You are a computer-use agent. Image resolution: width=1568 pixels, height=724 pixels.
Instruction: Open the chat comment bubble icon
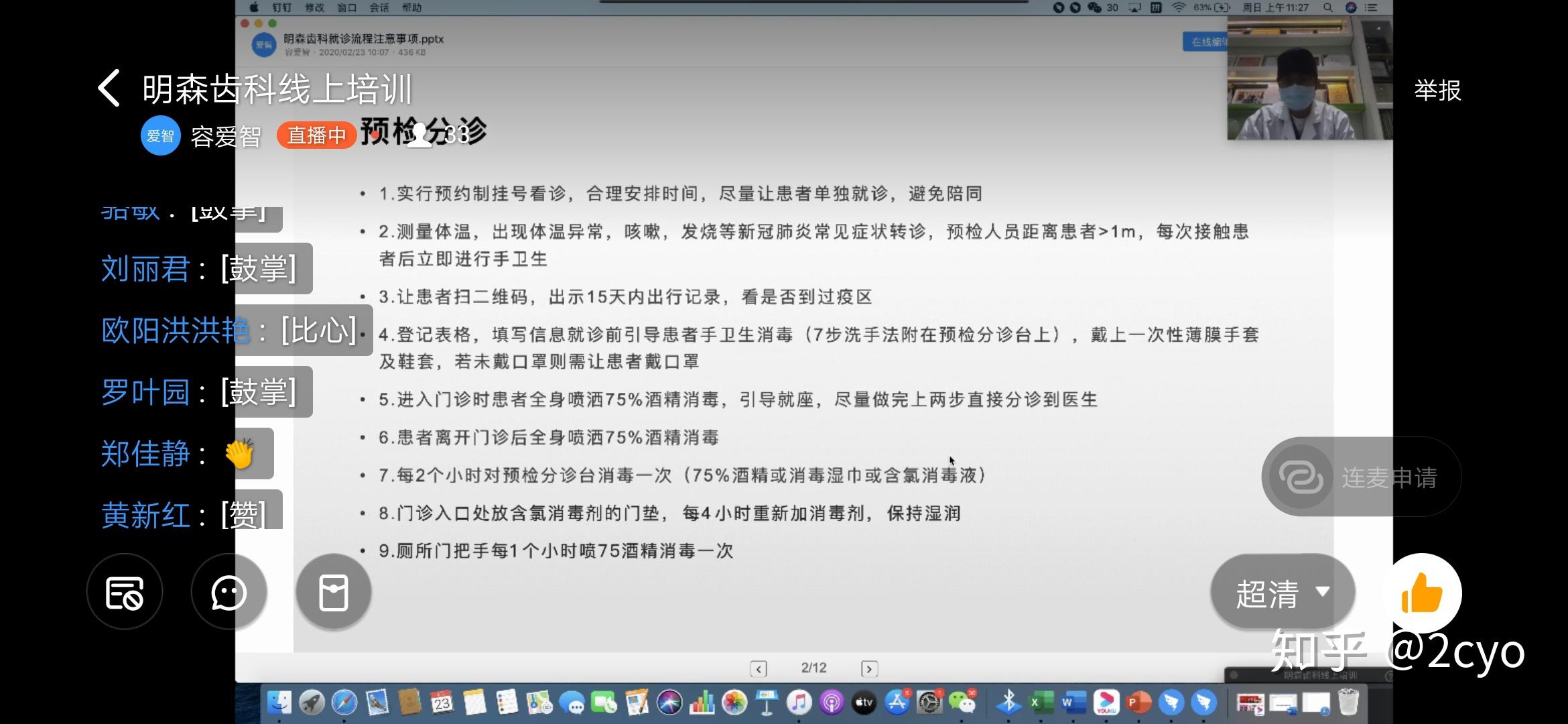coord(228,593)
